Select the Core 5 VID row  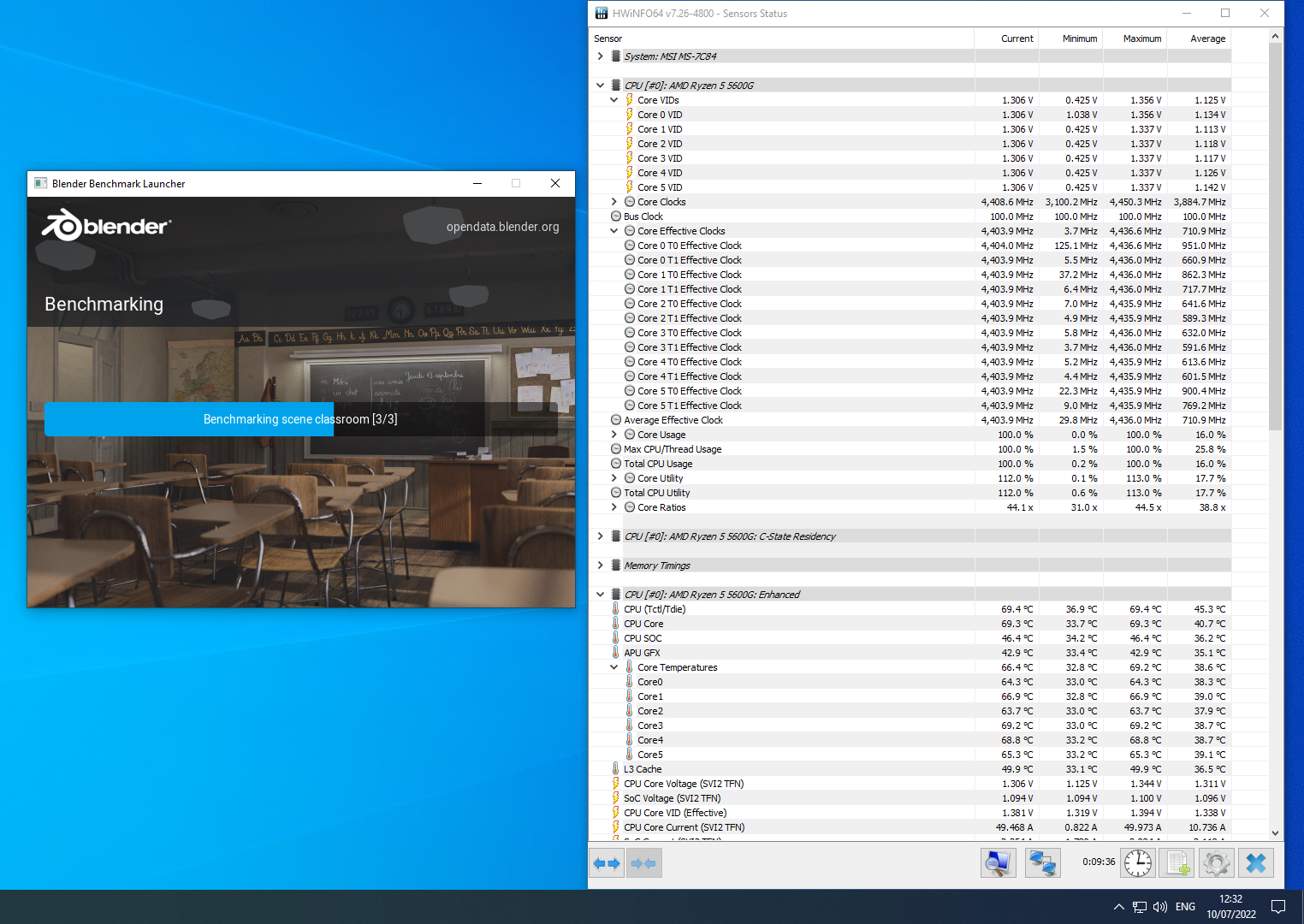(910, 187)
